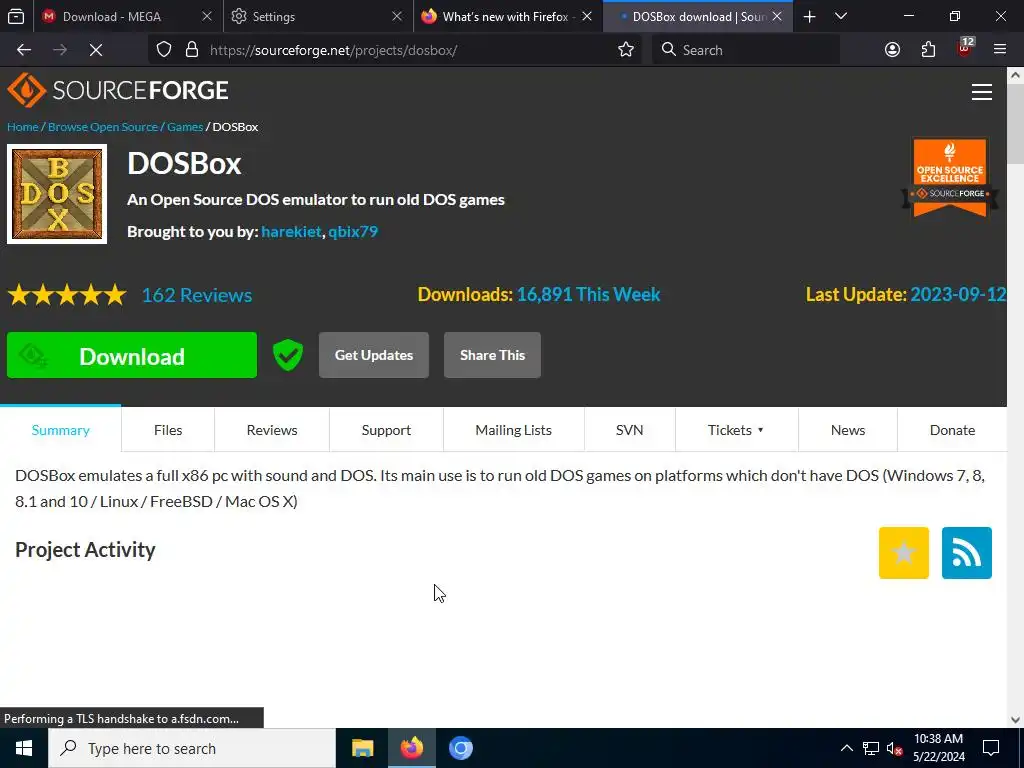The height and width of the screenshot is (768, 1024).
Task: Click the 2023-09-12 last update link
Action: click(x=958, y=295)
